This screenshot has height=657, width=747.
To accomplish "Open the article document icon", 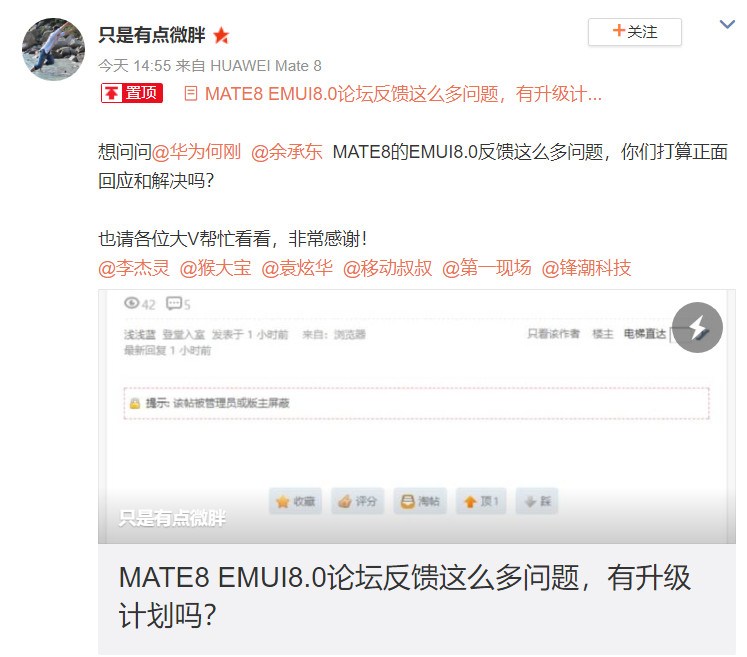I will [x=191, y=93].
